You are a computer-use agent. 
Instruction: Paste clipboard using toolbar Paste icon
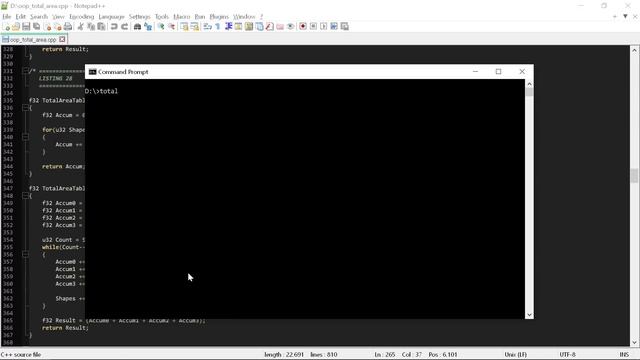pyautogui.click(x=101, y=27)
